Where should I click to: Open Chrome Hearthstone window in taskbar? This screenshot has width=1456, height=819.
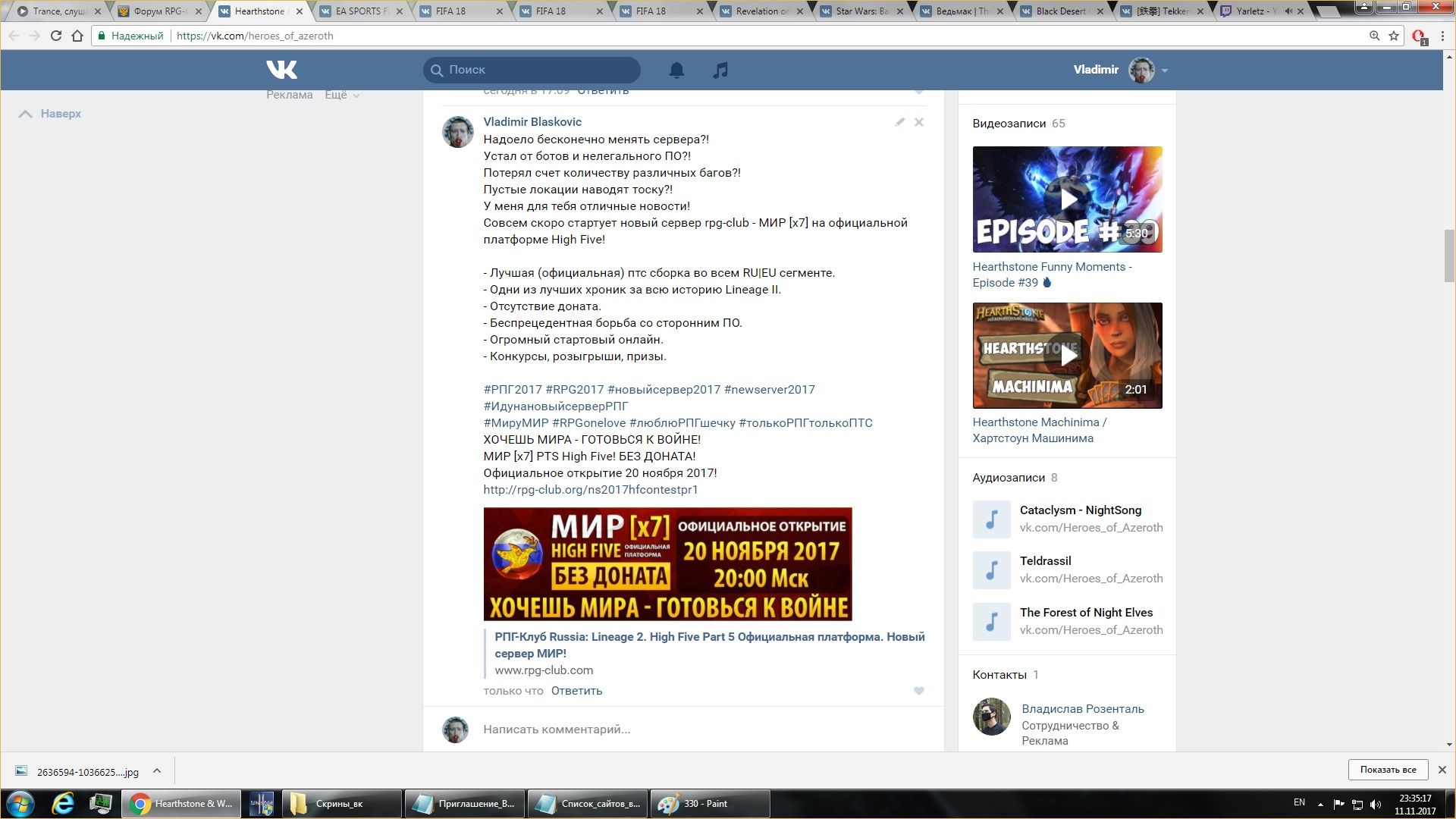(x=182, y=804)
